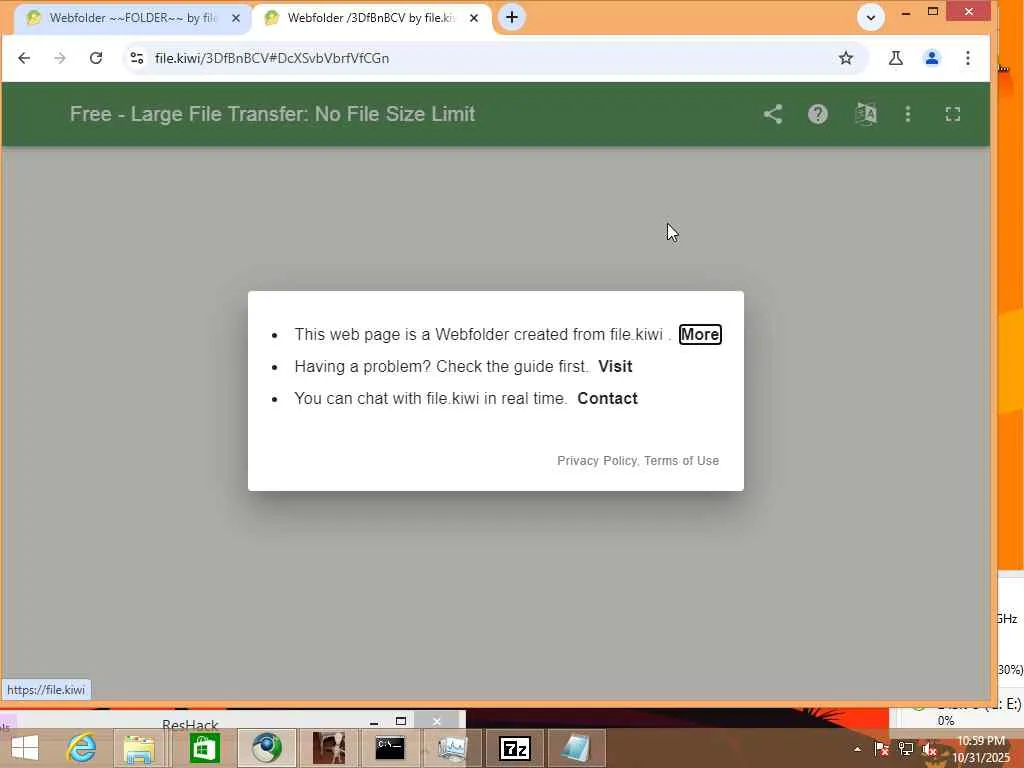
Task: Launch Internet Explorer from taskbar
Action: pos(82,748)
